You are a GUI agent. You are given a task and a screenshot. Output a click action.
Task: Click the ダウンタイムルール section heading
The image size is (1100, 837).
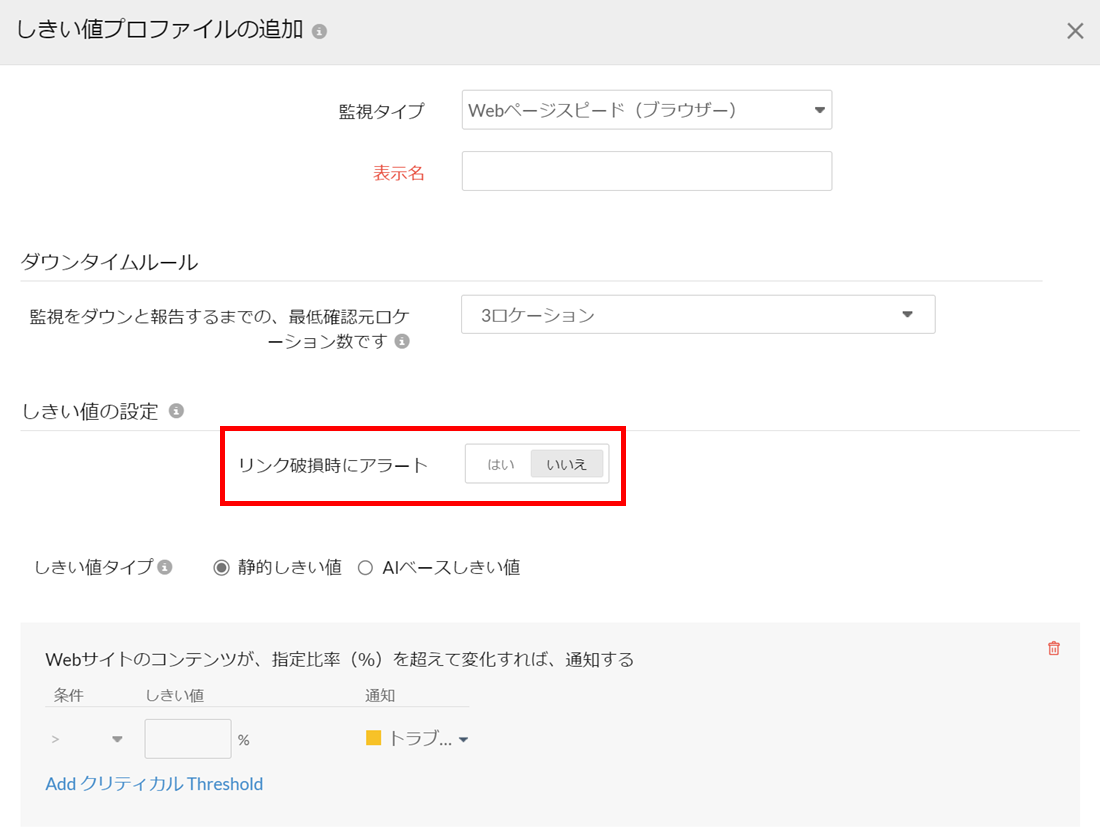tap(109, 263)
